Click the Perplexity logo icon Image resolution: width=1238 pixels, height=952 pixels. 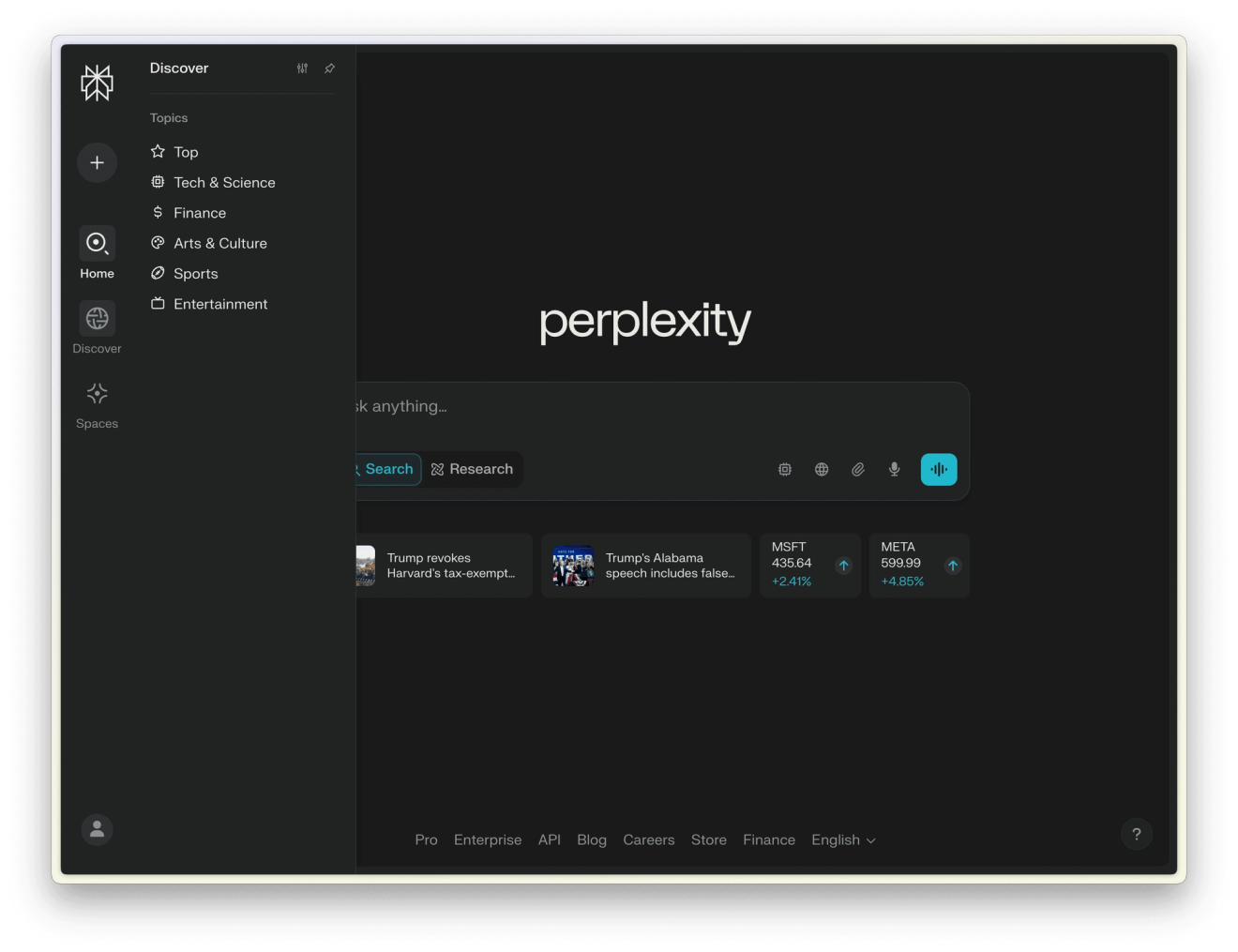[x=97, y=83]
